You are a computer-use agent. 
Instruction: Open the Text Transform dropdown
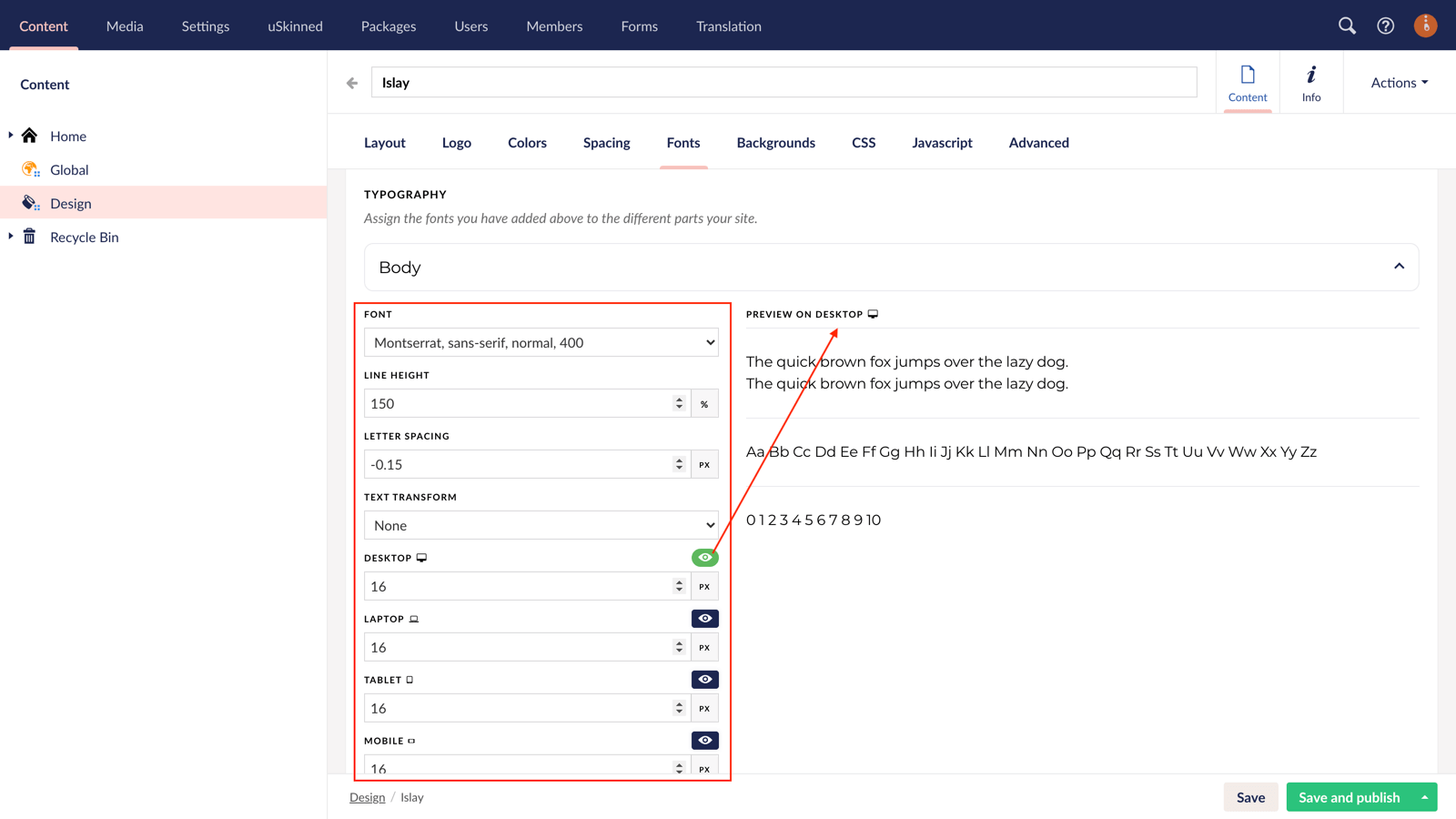pos(541,525)
